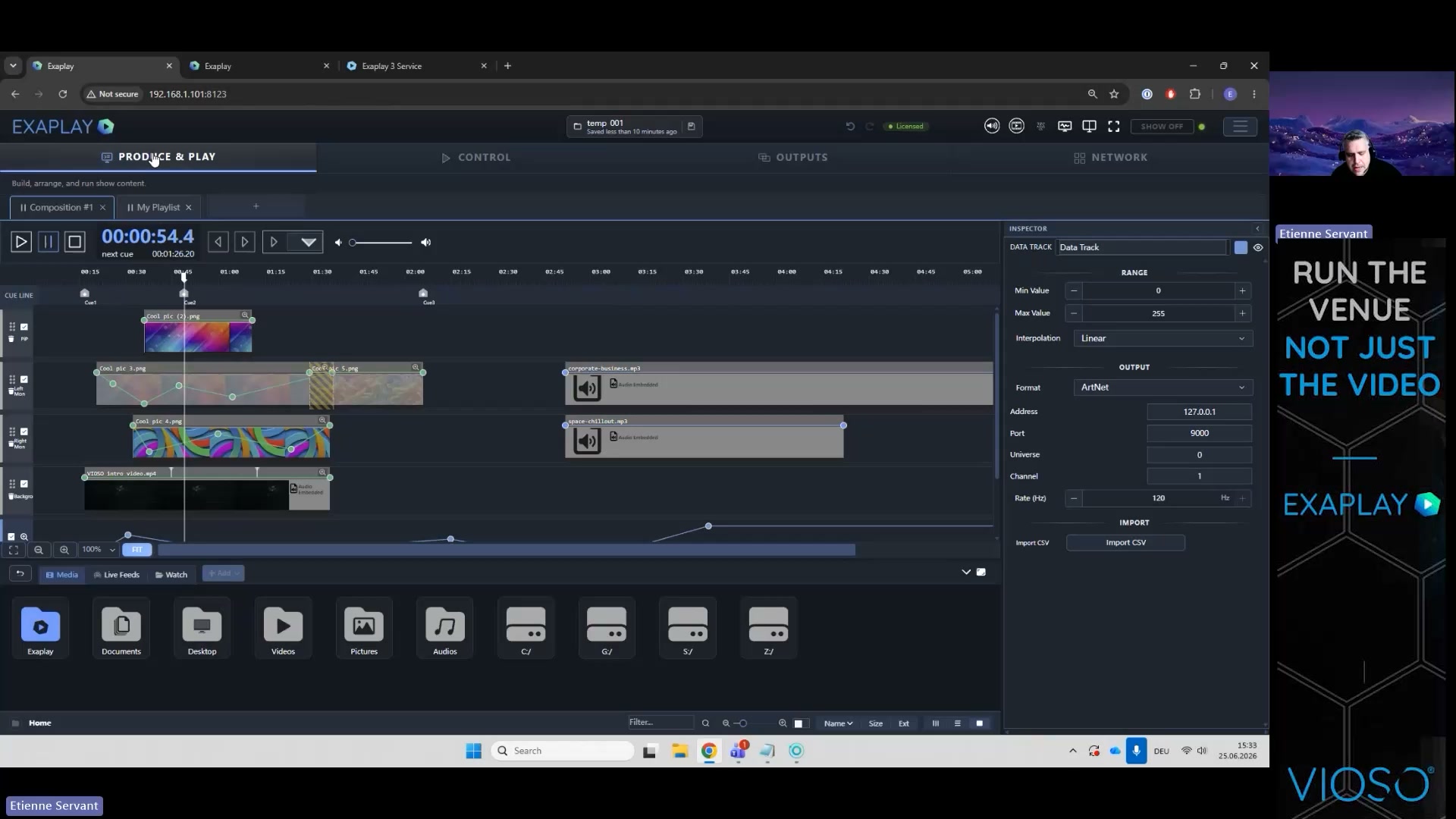Zoom into the Cool pic (2).png clip

coord(245,315)
